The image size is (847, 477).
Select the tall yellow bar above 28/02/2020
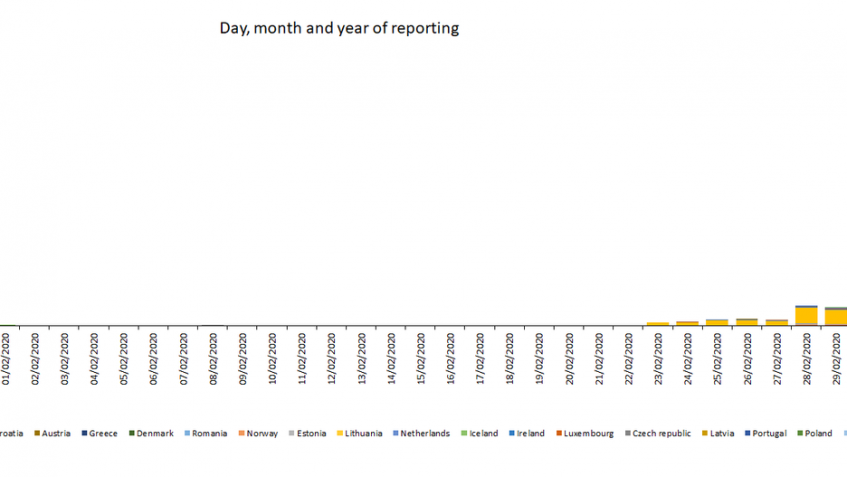(x=806, y=315)
